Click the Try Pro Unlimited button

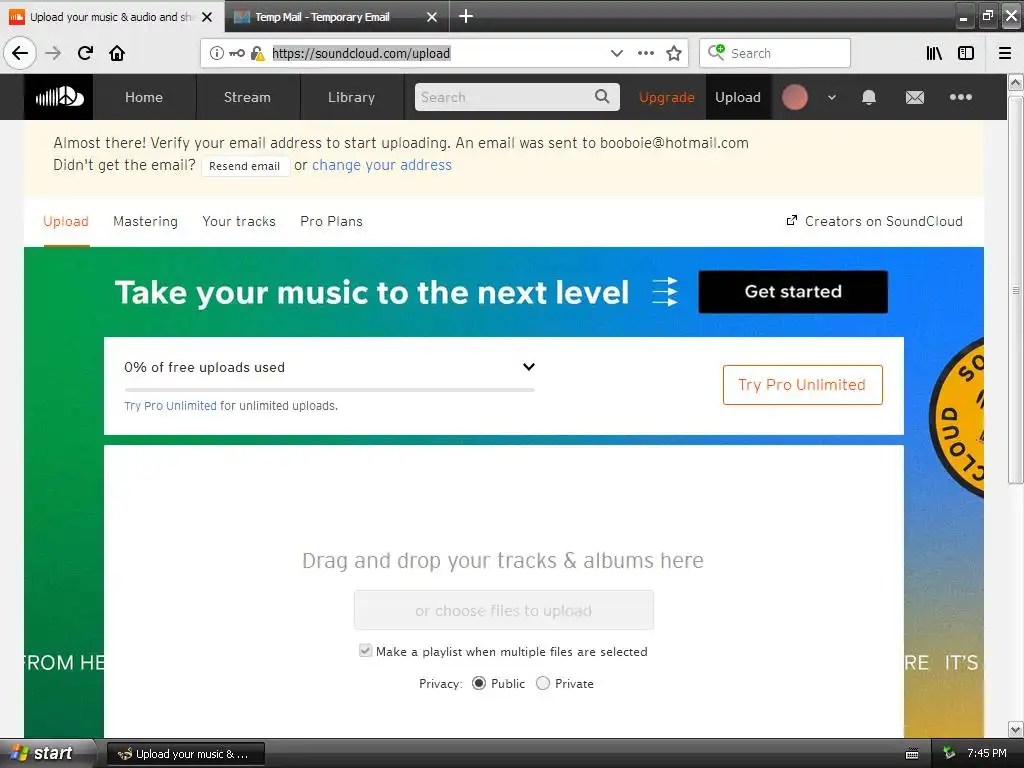point(802,385)
